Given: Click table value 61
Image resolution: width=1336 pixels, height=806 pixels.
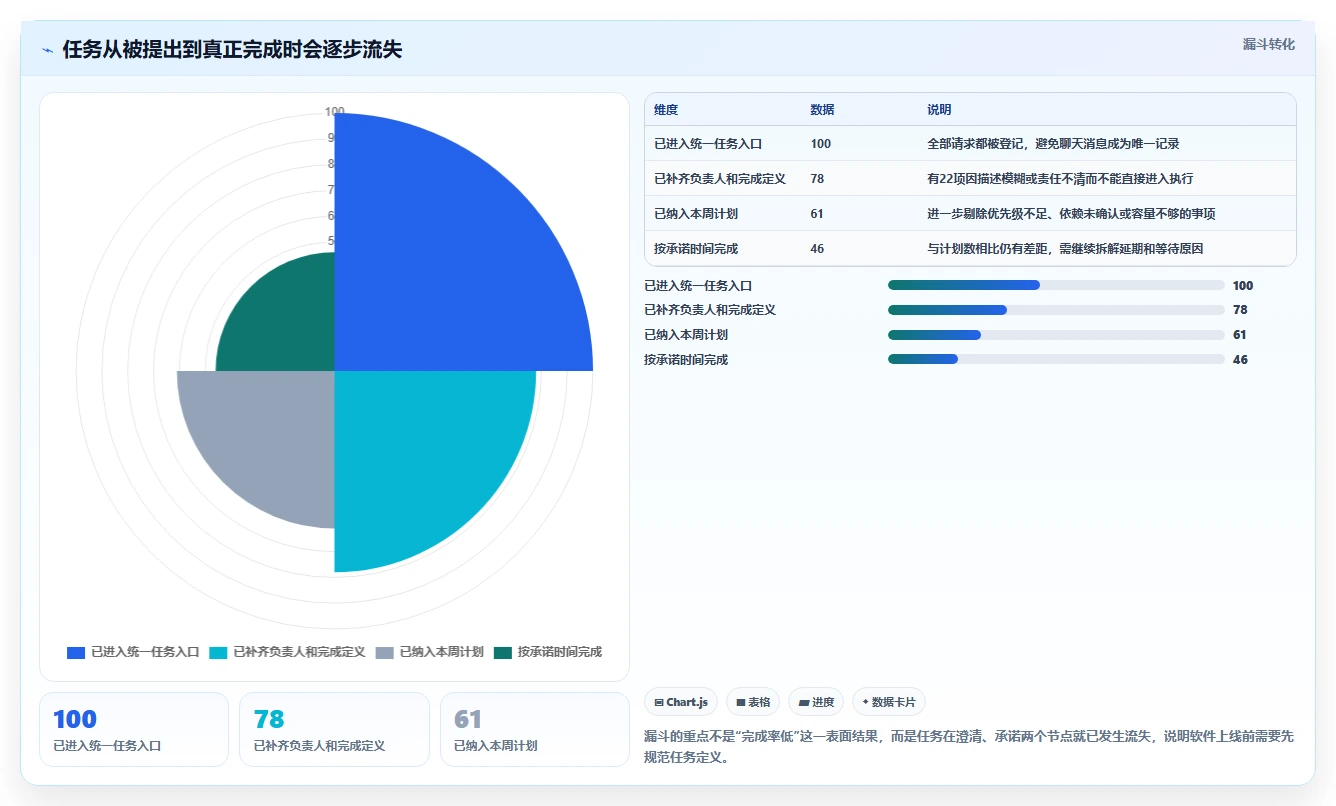Looking at the screenshot, I should (817, 214).
